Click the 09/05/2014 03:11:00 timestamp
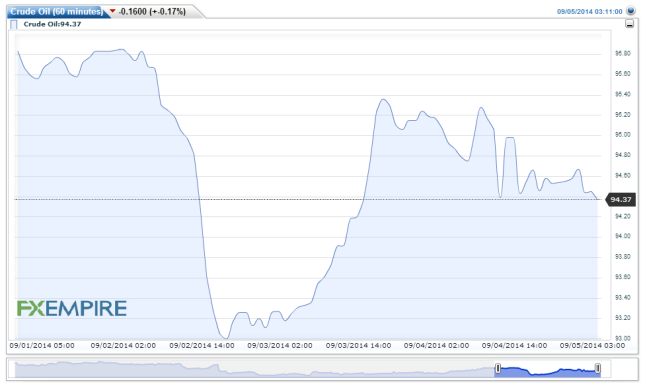This screenshot has height=386, width=645. click(589, 12)
